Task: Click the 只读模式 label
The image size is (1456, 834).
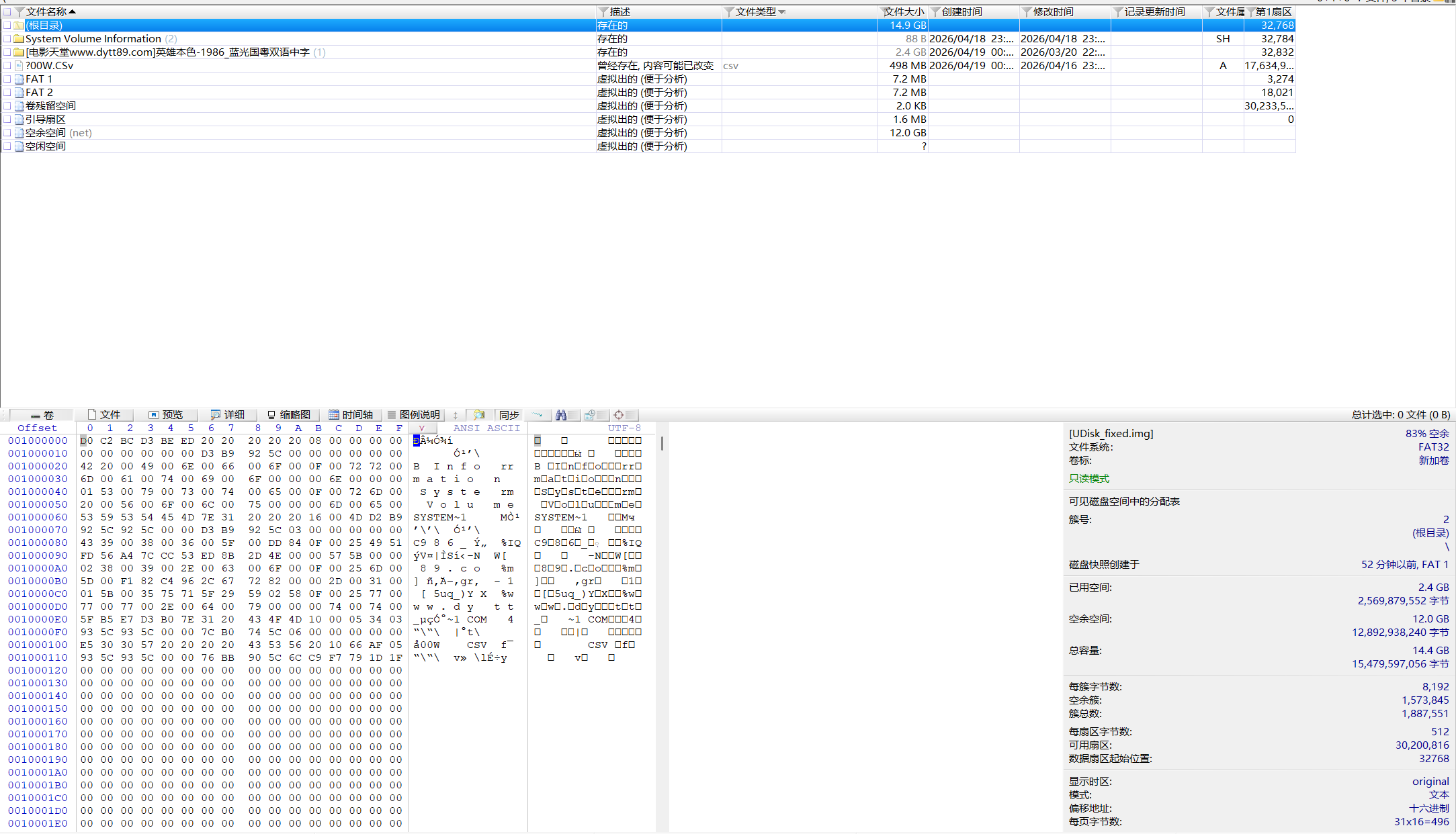Action: pos(1089,479)
